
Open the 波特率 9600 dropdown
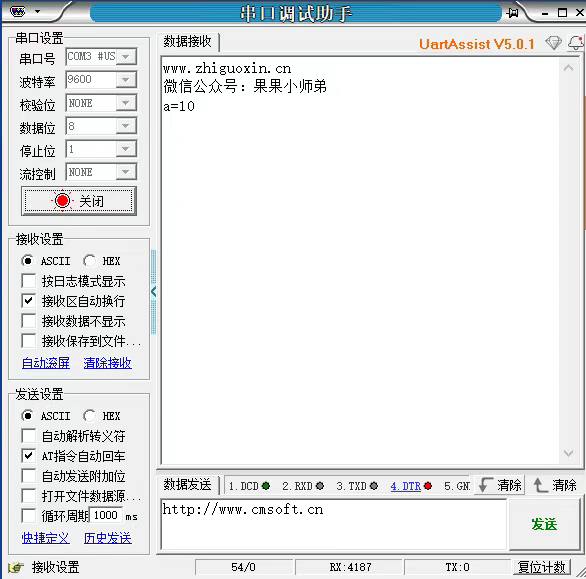126,80
